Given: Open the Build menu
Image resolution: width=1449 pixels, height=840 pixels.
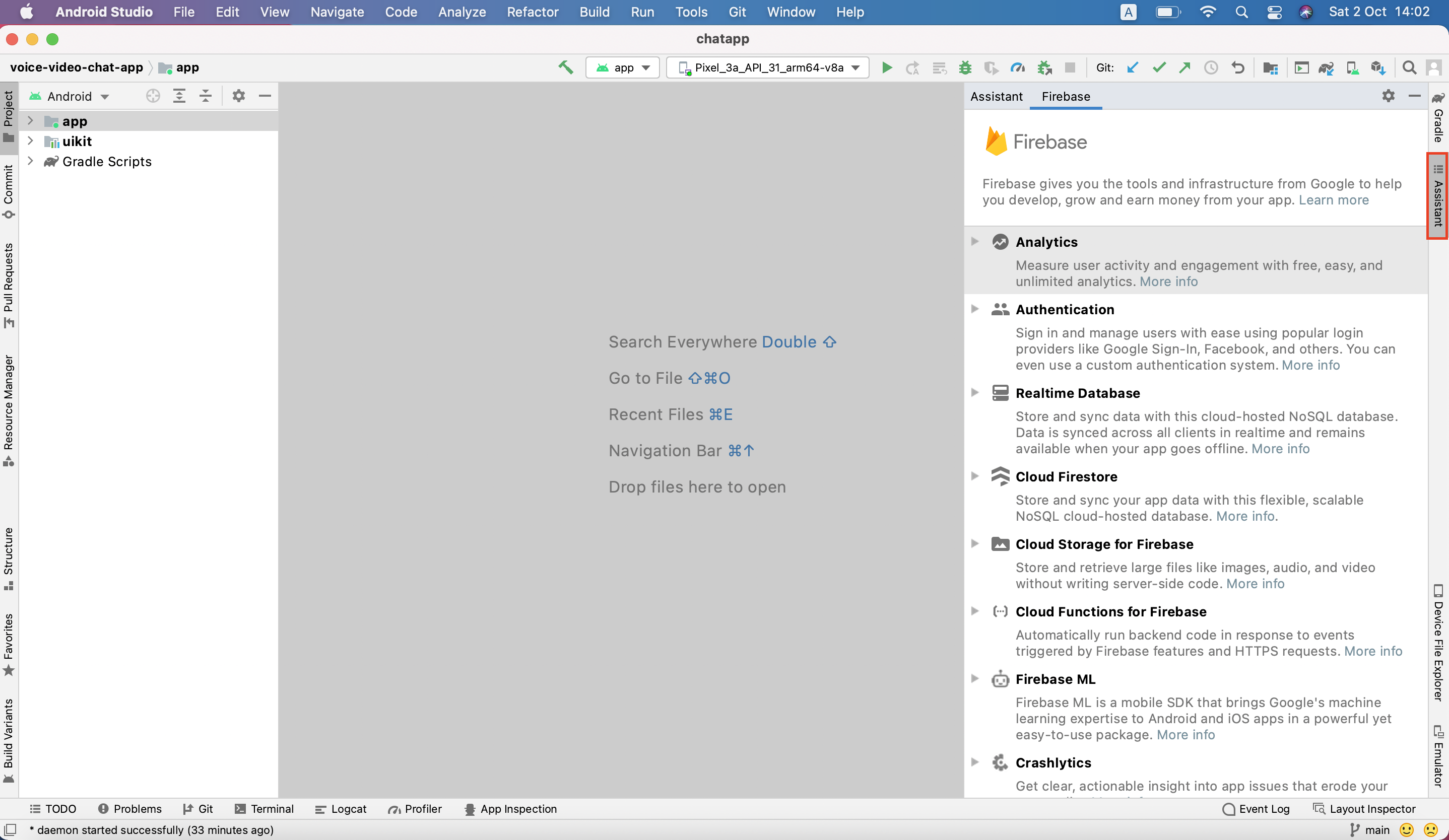Looking at the screenshot, I should [594, 12].
